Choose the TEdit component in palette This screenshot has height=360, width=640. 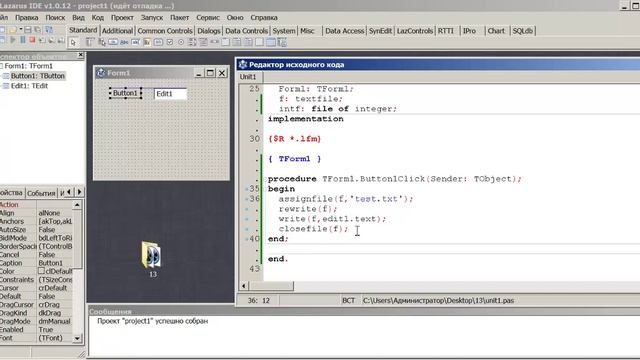[136, 42]
